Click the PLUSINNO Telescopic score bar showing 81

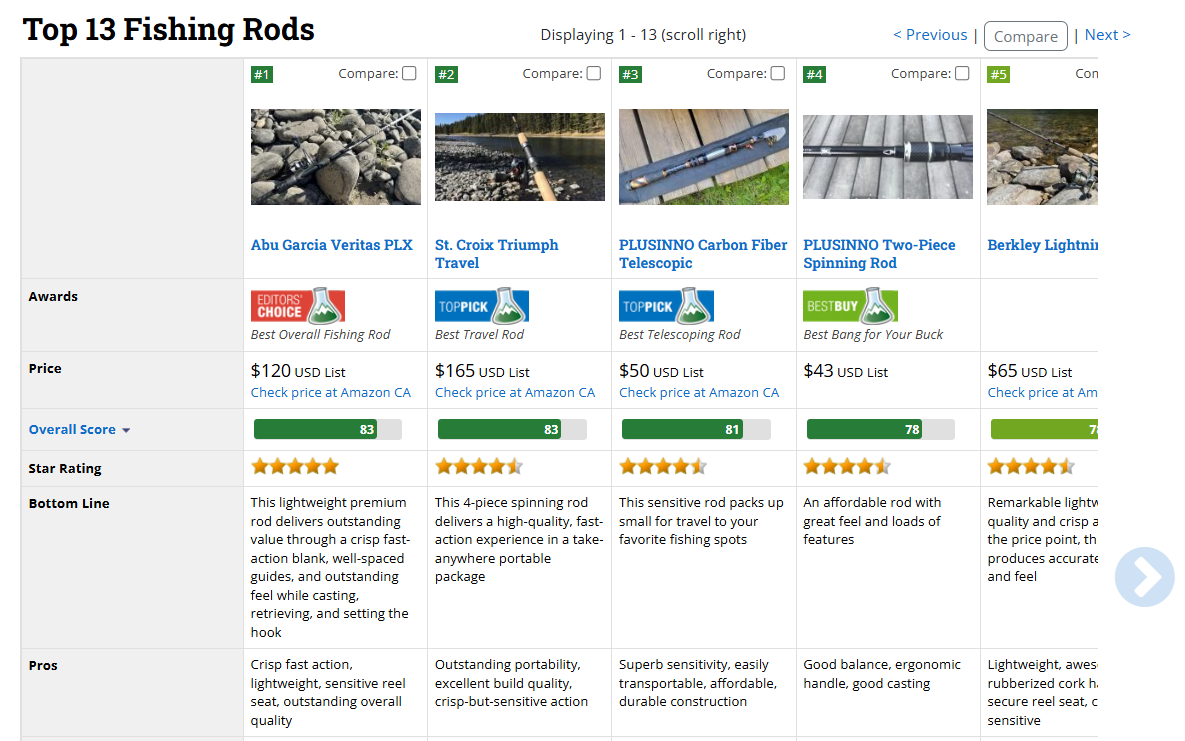click(696, 429)
